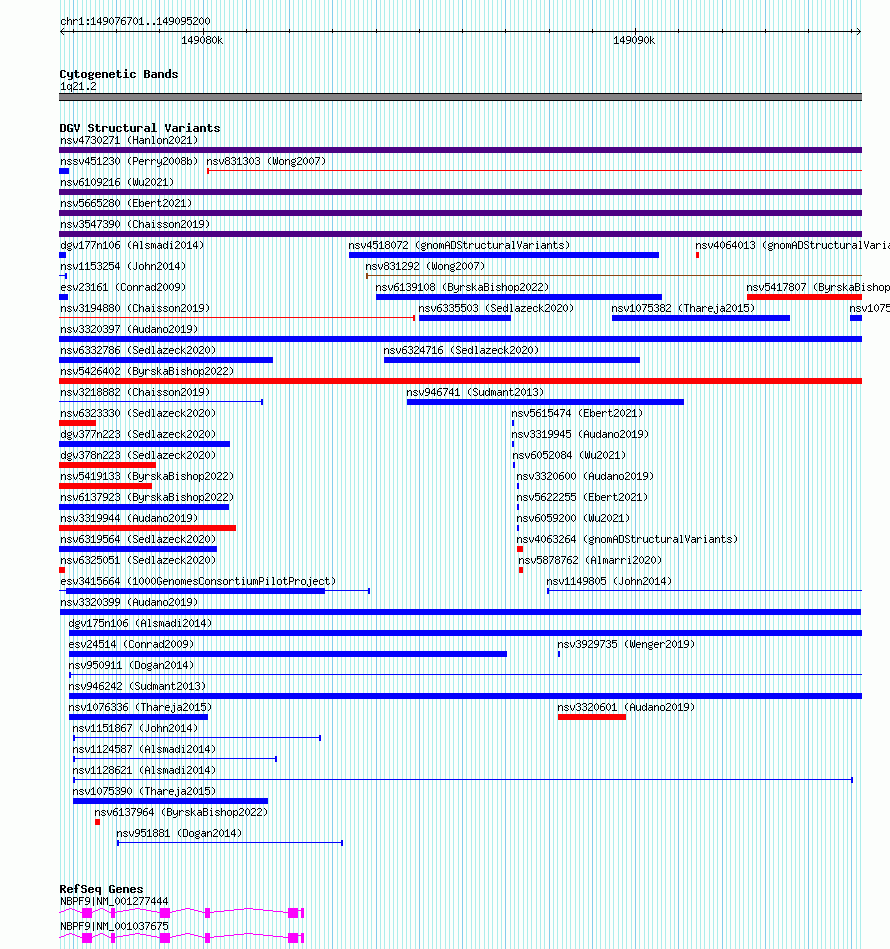890x949 pixels.
Task: Open nsv4064013 gnomAD variant label
Action: click(792, 246)
